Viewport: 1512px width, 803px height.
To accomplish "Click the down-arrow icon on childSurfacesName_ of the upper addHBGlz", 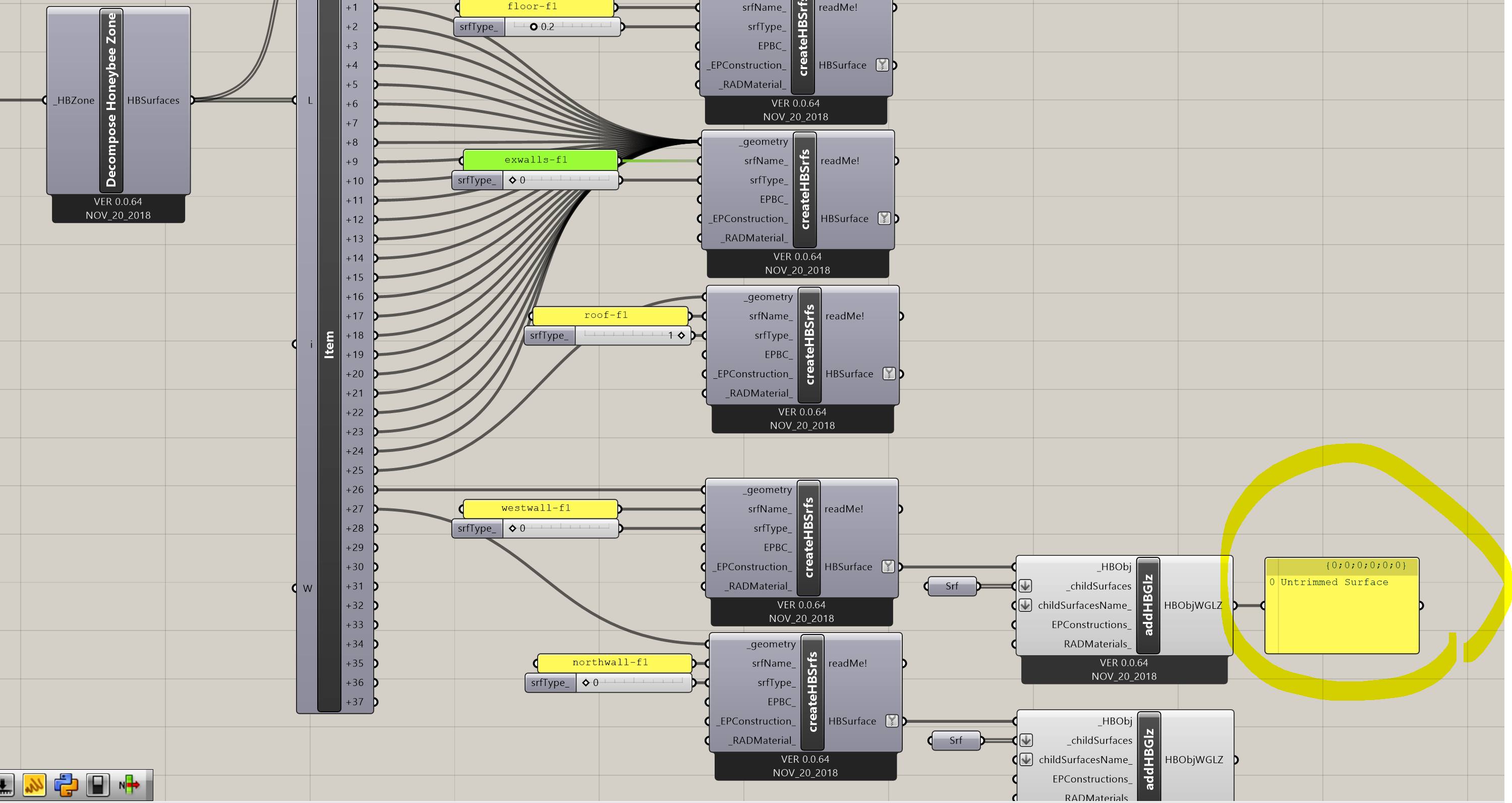I will [1025, 605].
